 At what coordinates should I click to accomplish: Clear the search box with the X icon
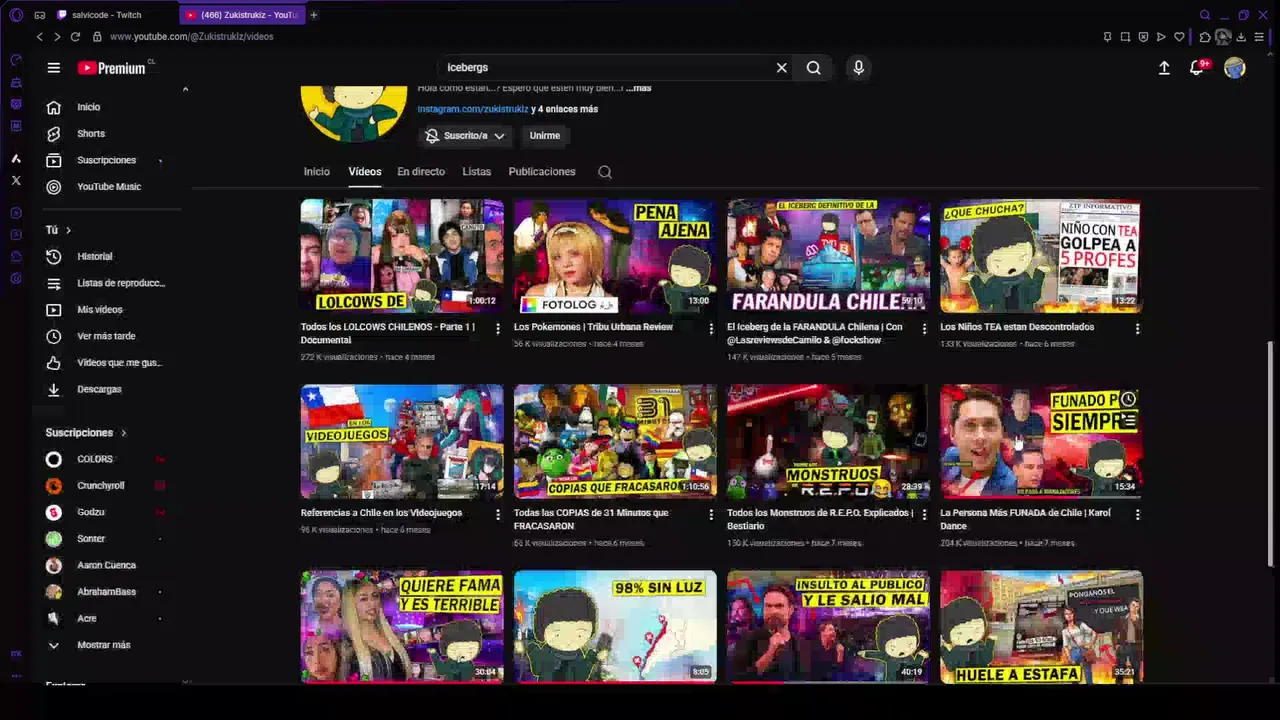[x=782, y=68]
